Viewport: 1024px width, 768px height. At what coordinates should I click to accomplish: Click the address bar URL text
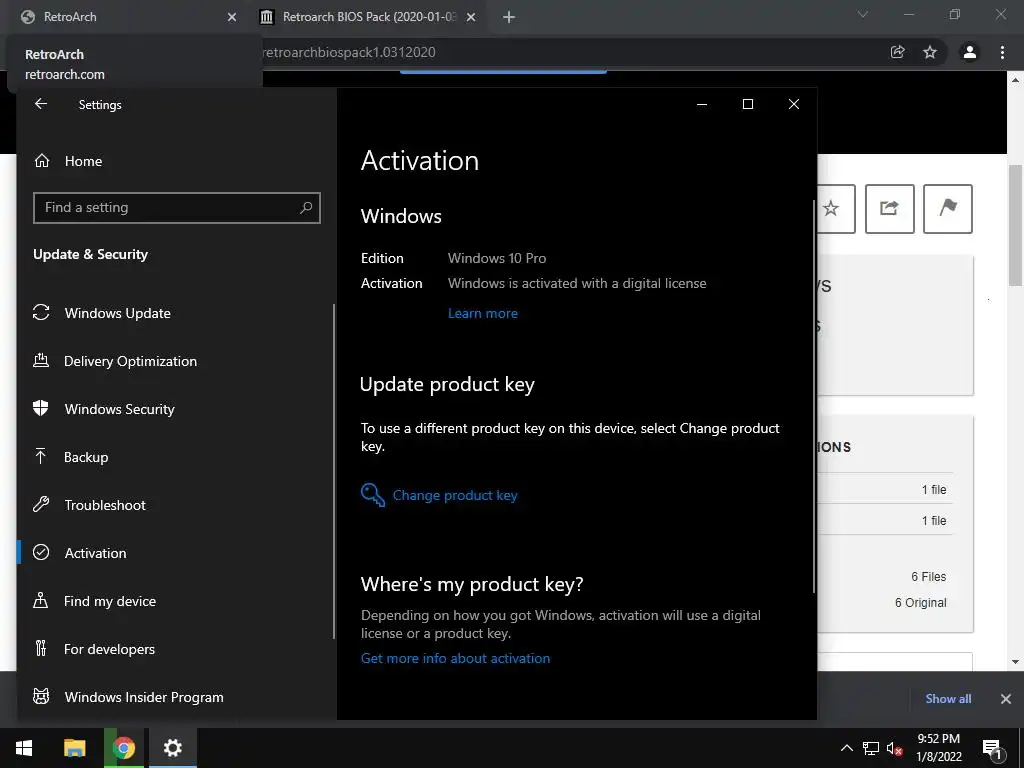349,52
